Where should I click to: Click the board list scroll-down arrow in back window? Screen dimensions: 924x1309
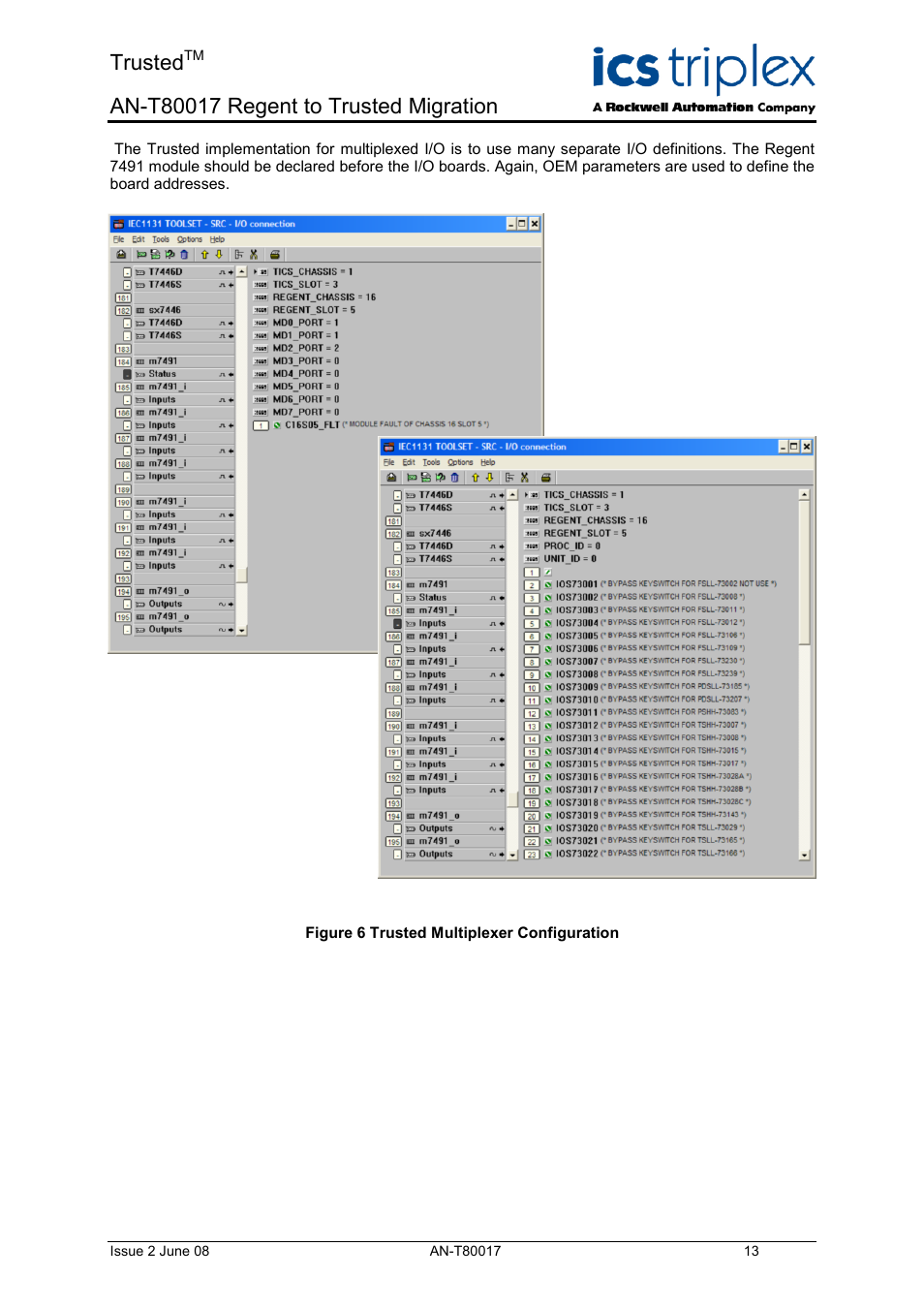tap(242, 631)
